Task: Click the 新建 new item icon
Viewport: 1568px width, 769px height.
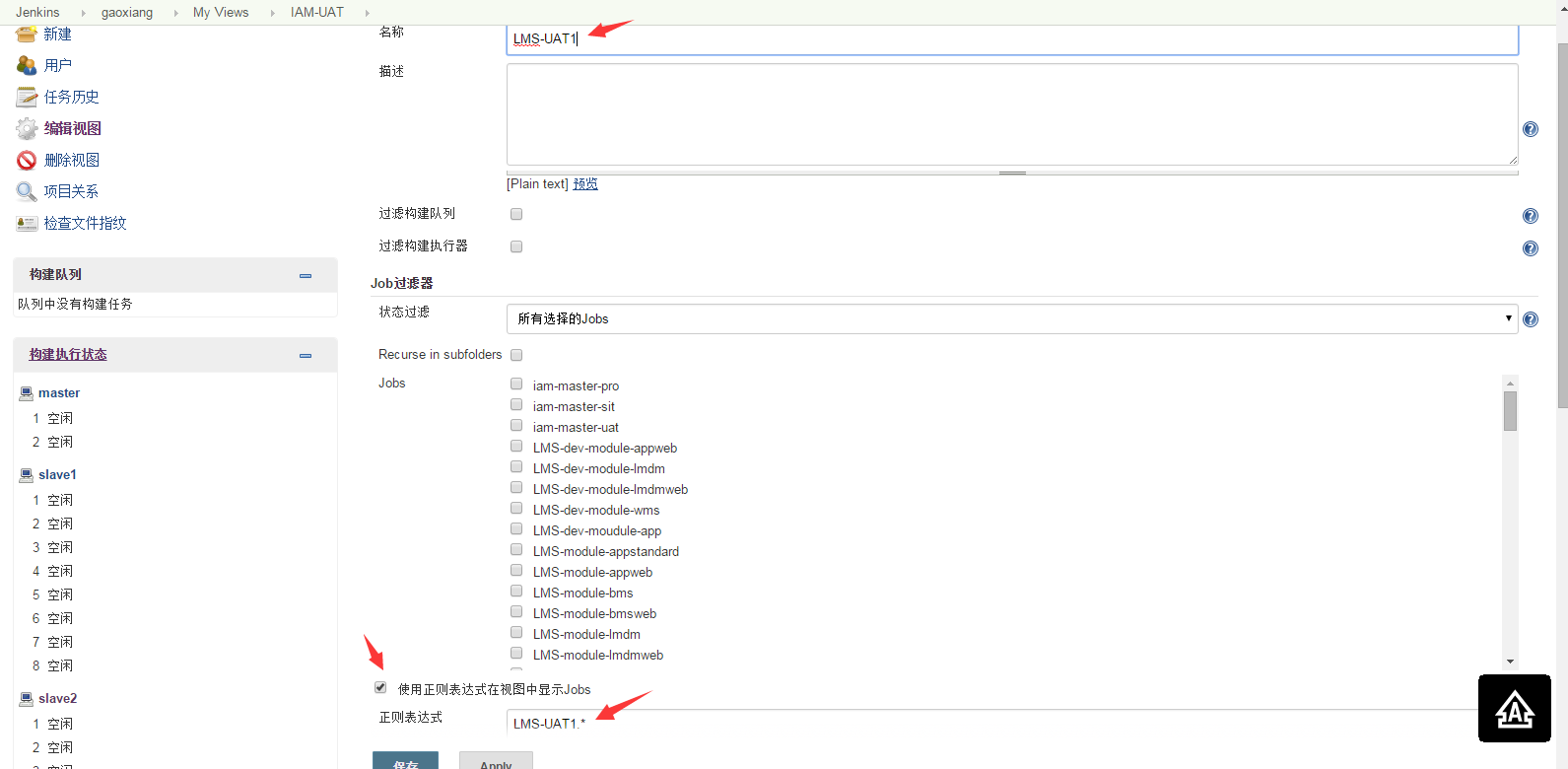Action: coord(27,34)
